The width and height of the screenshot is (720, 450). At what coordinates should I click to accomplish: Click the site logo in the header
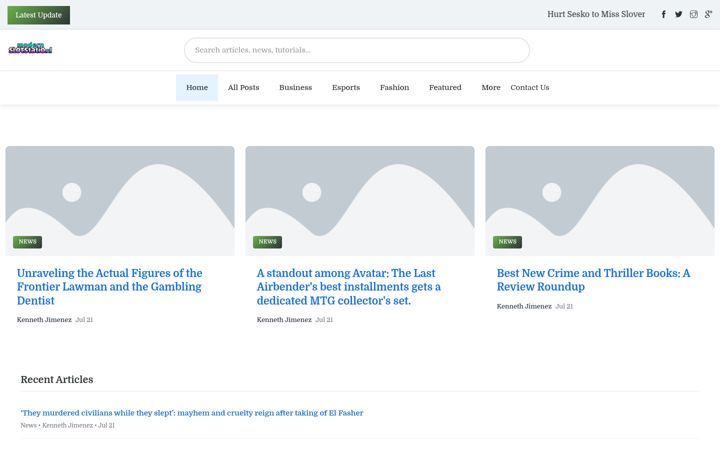[30, 48]
